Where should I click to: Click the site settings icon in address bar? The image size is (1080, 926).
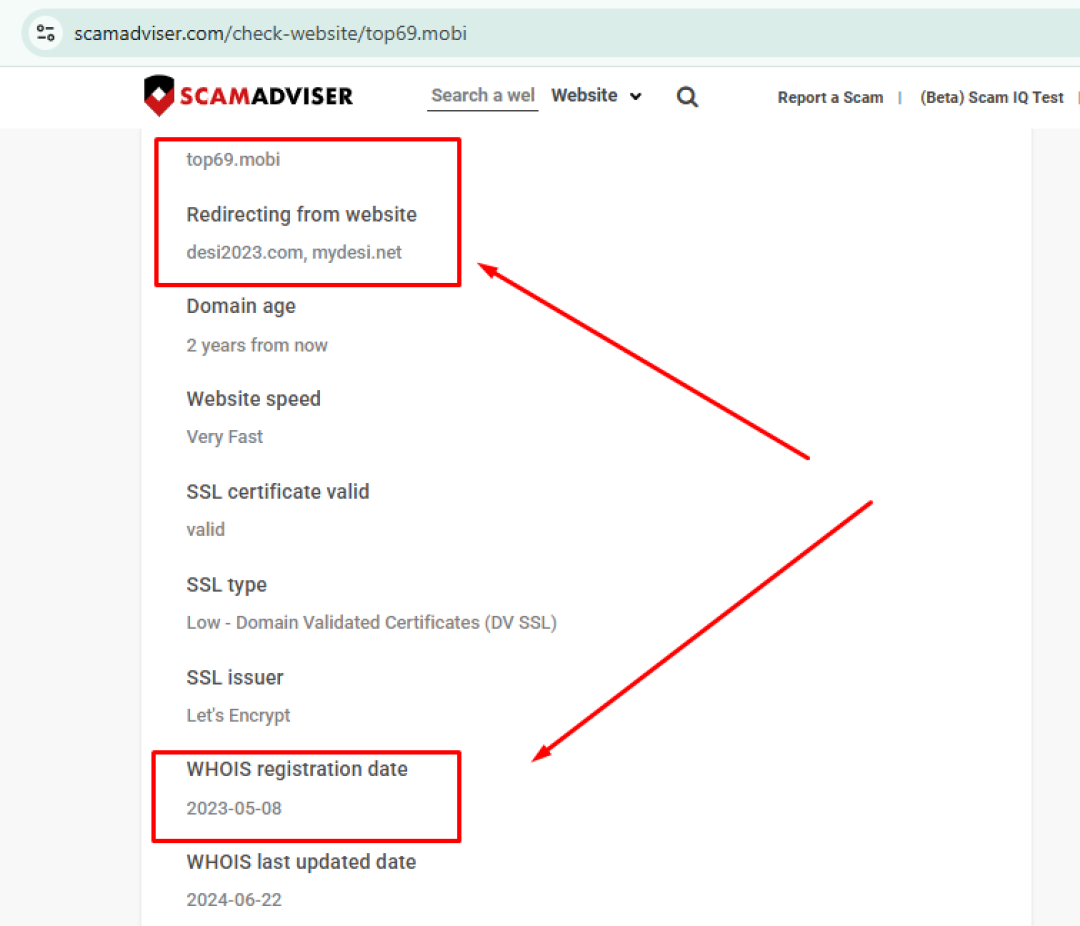(45, 33)
